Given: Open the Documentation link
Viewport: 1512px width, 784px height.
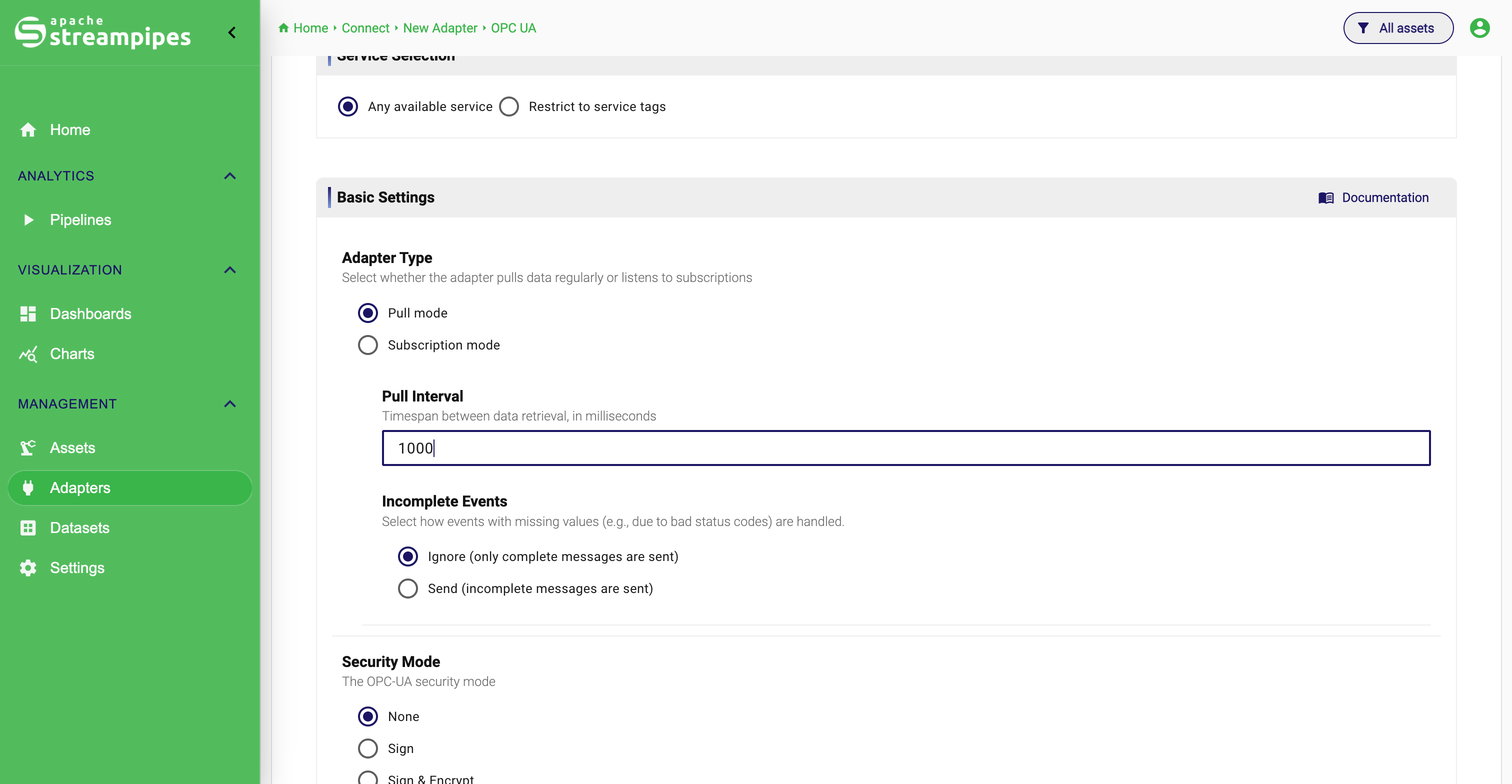Looking at the screenshot, I should [1373, 198].
